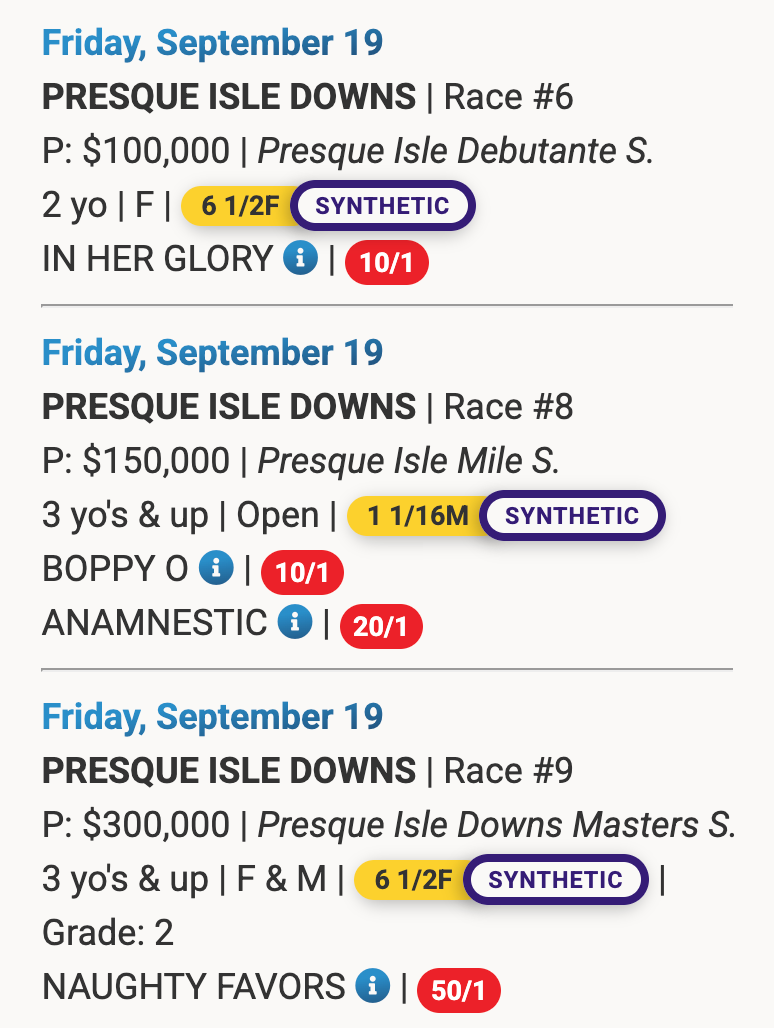Show info for ANAMNESTIC via its icon

(x=294, y=623)
